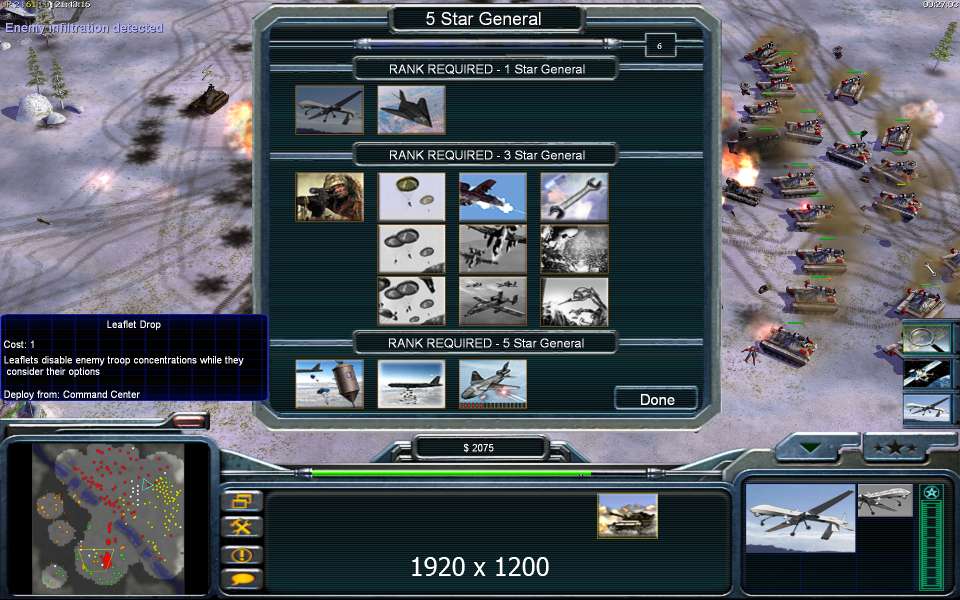Open the speech bubble chat button
Viewport: 960px width, 600px height.
click(241, 579)
